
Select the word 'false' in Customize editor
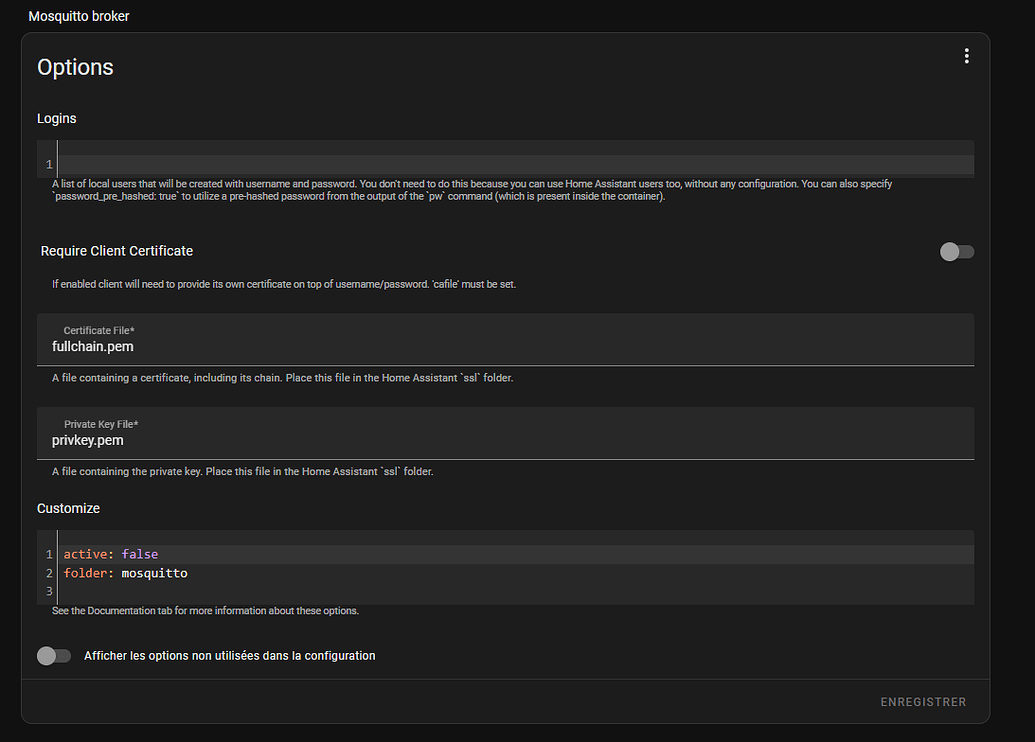[140, 554]
